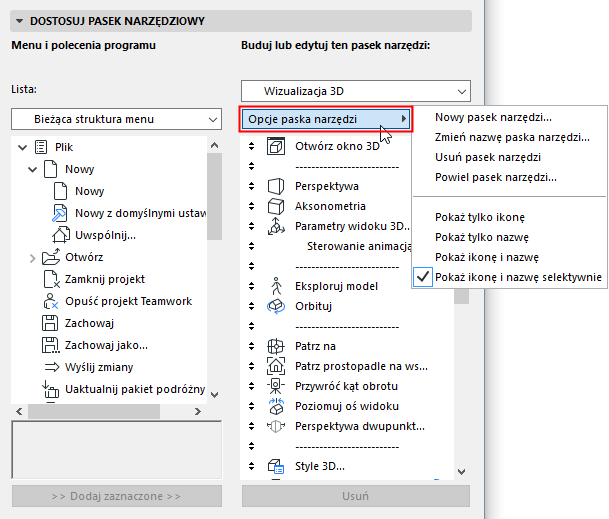
Task: Click right arrow of horizontal scrollbar
Action: click(198, 411)
